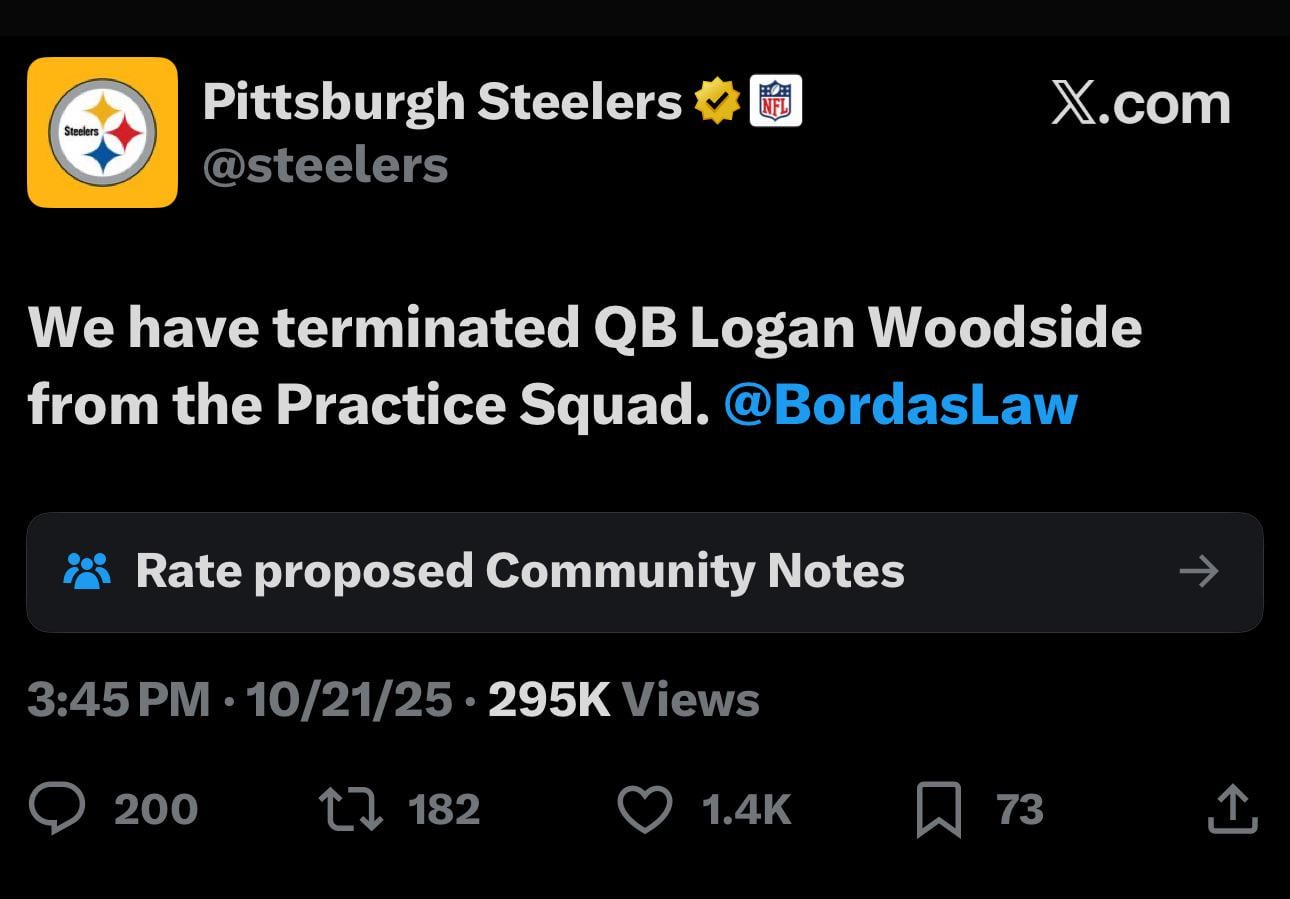This screenshot has height=899, width=1290.
Task: Click the @BordasLaw mention
Action: [x=900, y=404]
